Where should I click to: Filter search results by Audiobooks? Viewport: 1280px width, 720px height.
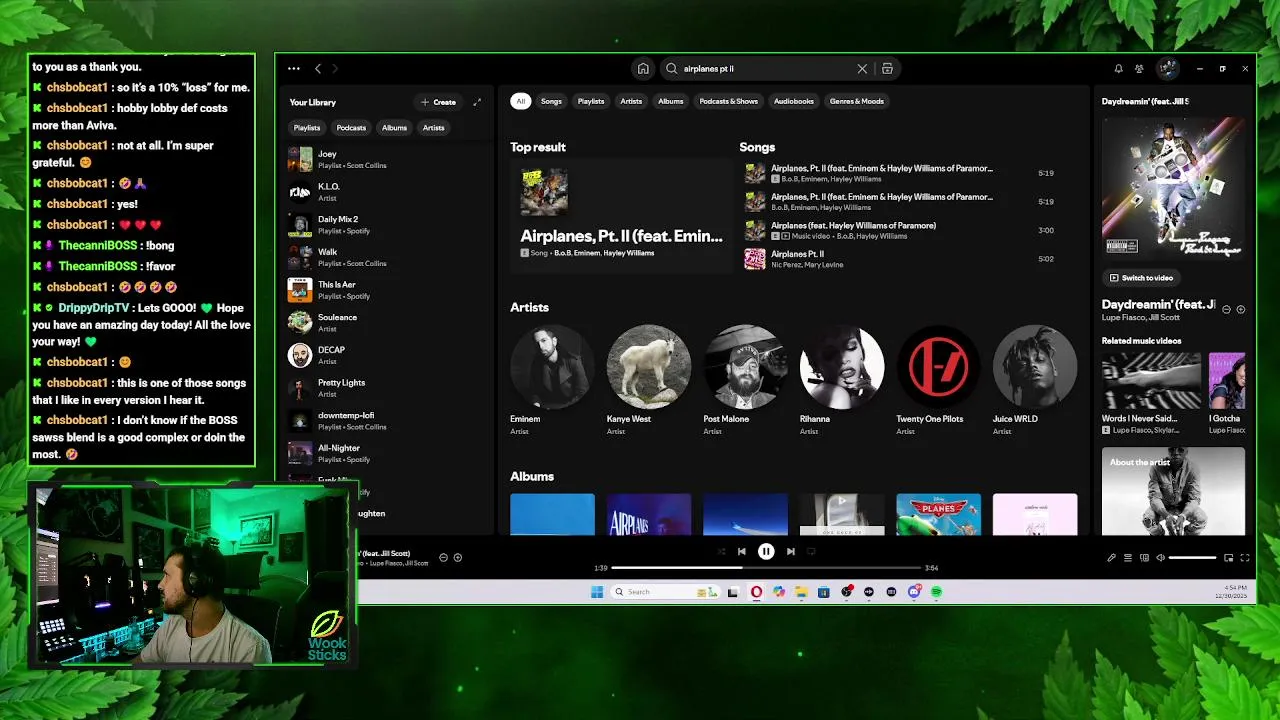point(794,101)
